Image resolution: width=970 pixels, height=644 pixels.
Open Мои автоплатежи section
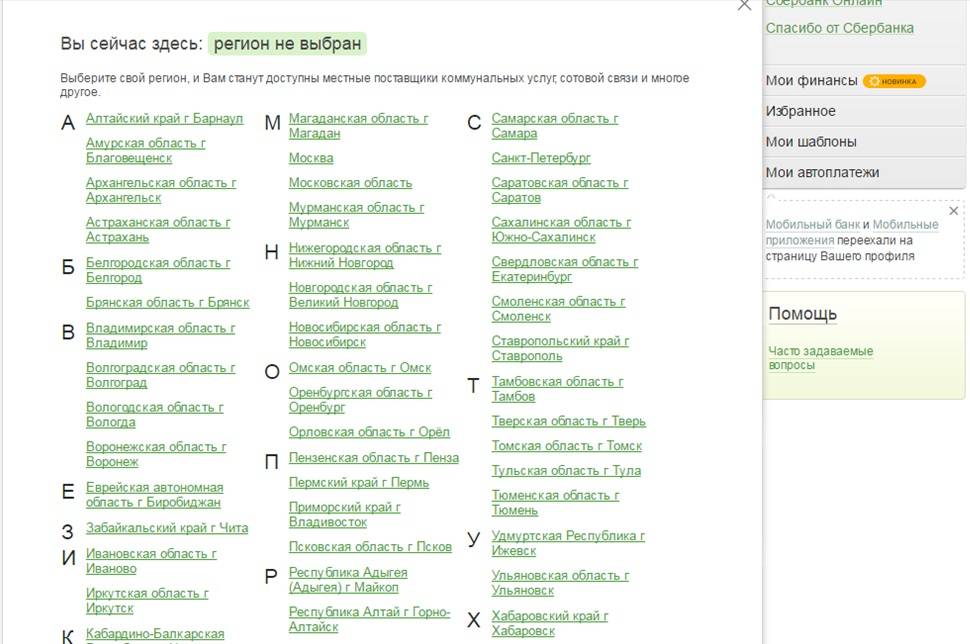coord(822,172)
